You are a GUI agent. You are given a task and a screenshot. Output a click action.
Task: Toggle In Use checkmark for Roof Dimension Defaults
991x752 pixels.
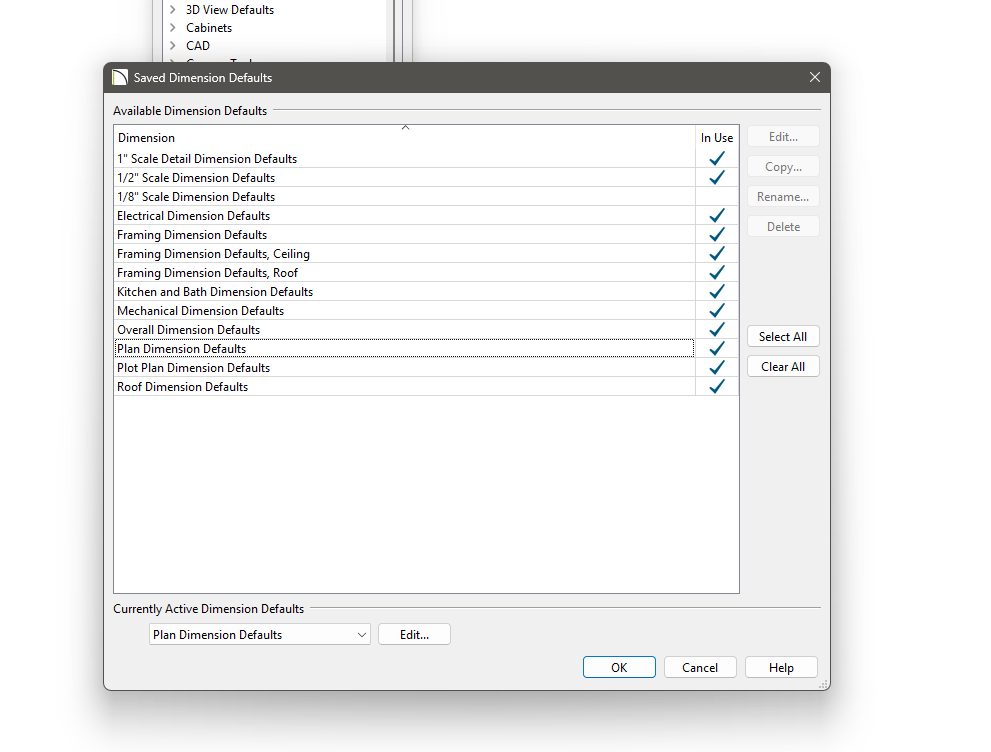tap(716, 387)
